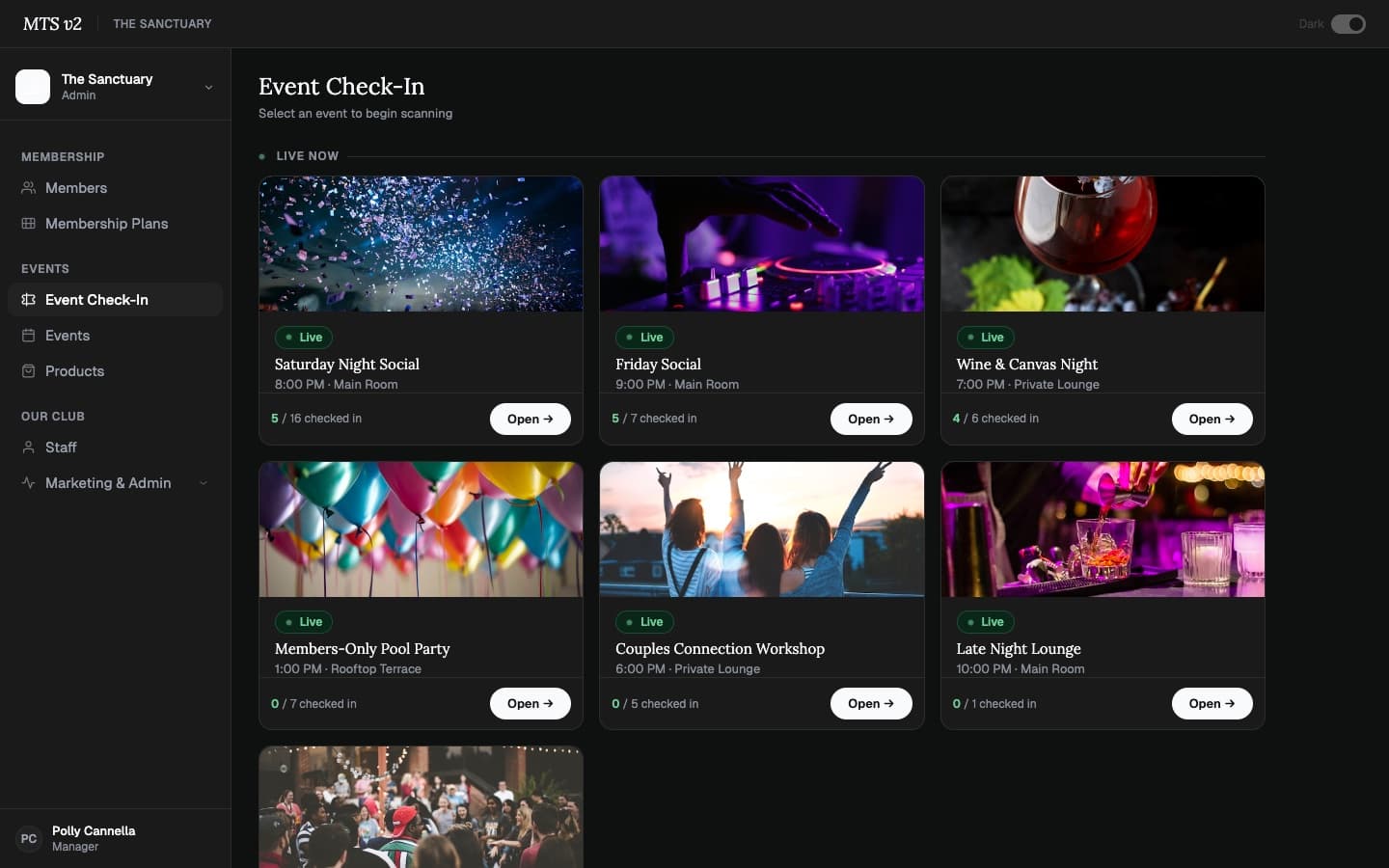Click '1:00 PM · Rooftop Terrace' text
Image resolution: width=1389 pixels, height=868 pixels.
tap(348, 669)
